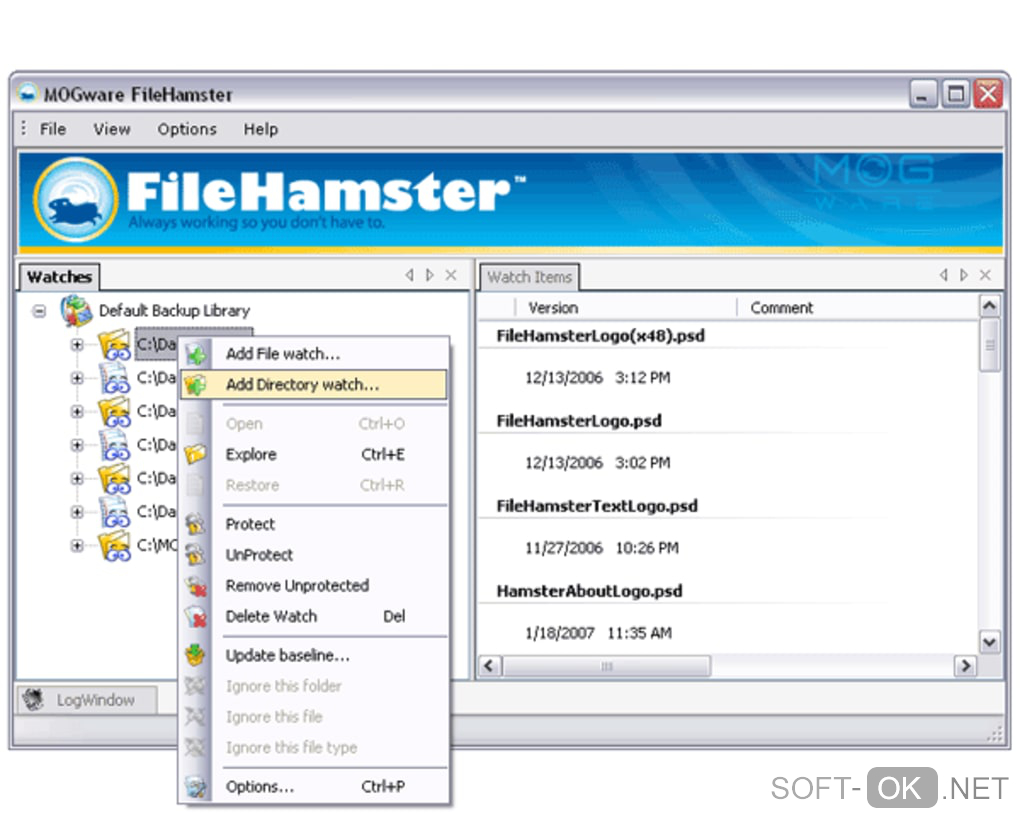Click vertical scrollbar up arrow

point(989,306)
